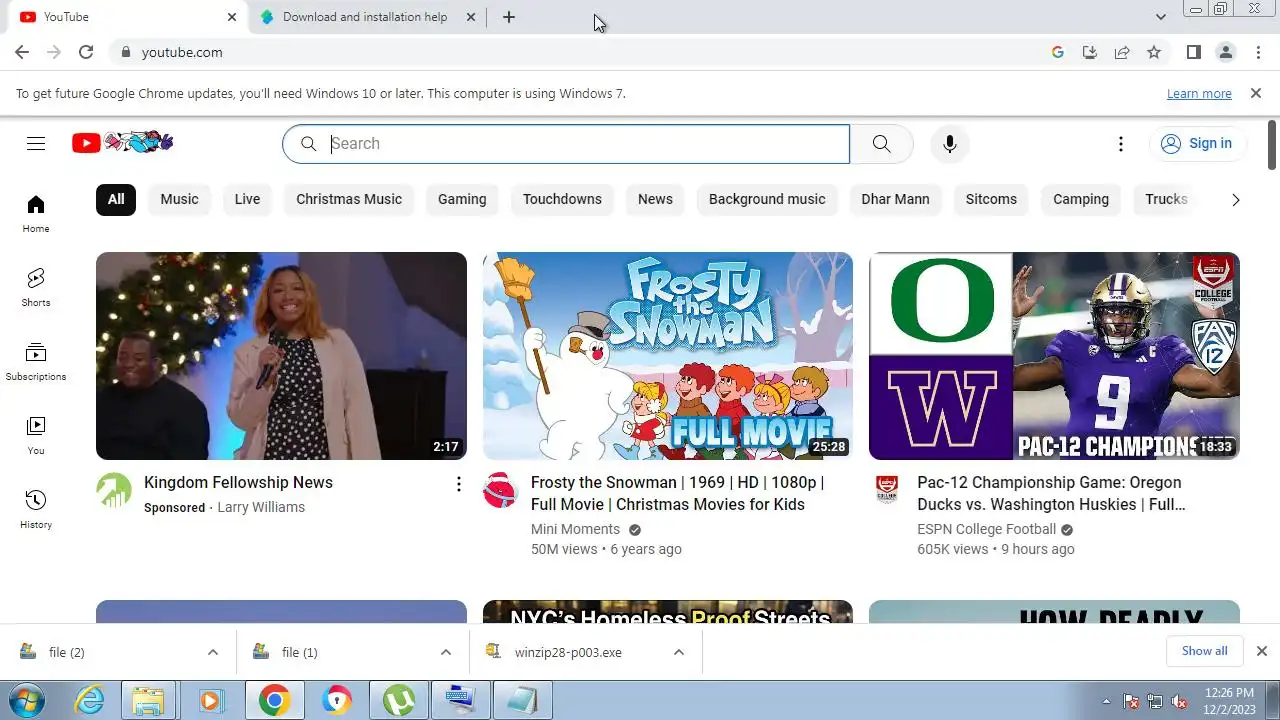Select the Dhar Mann chip
Image resolution: width=1280 pixels, height=720 pixels.
pyautogui.click(x=896, y=199)
